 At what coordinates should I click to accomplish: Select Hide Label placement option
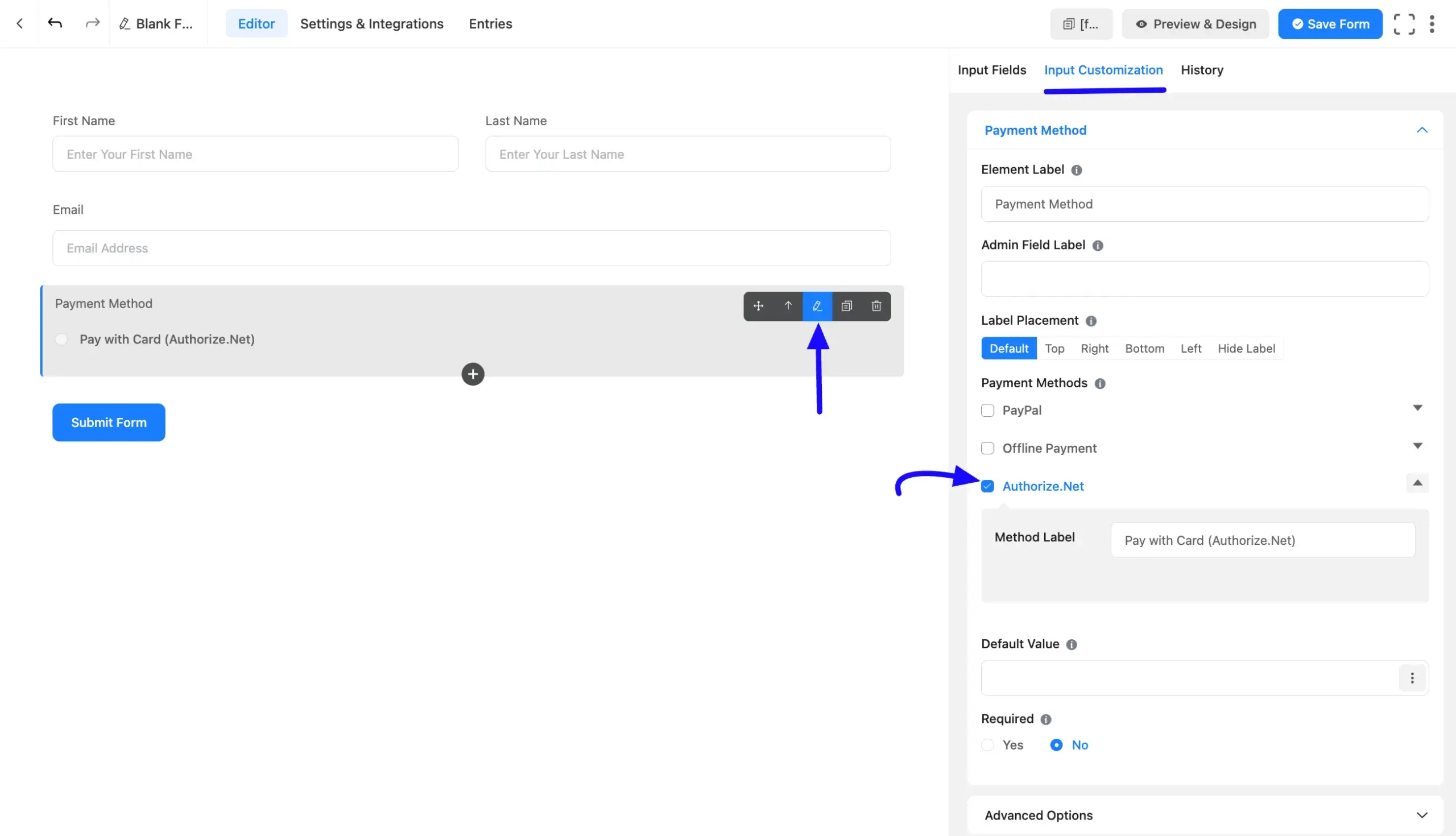click(x=1247, y=348)
